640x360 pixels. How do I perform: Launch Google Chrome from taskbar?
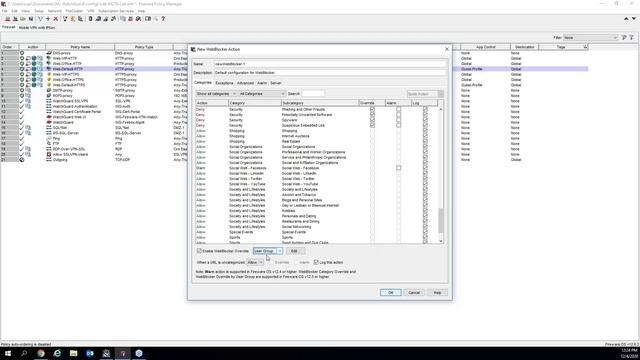[x=41, y=353]
